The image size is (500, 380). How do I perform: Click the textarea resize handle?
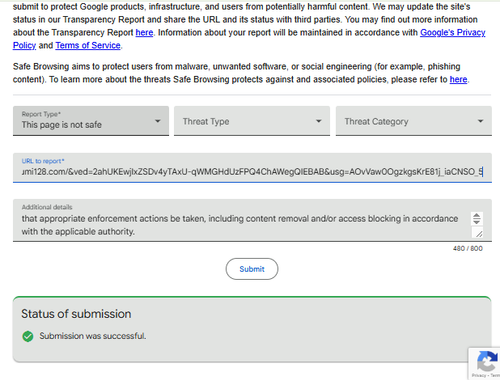(x=479, y=234)
